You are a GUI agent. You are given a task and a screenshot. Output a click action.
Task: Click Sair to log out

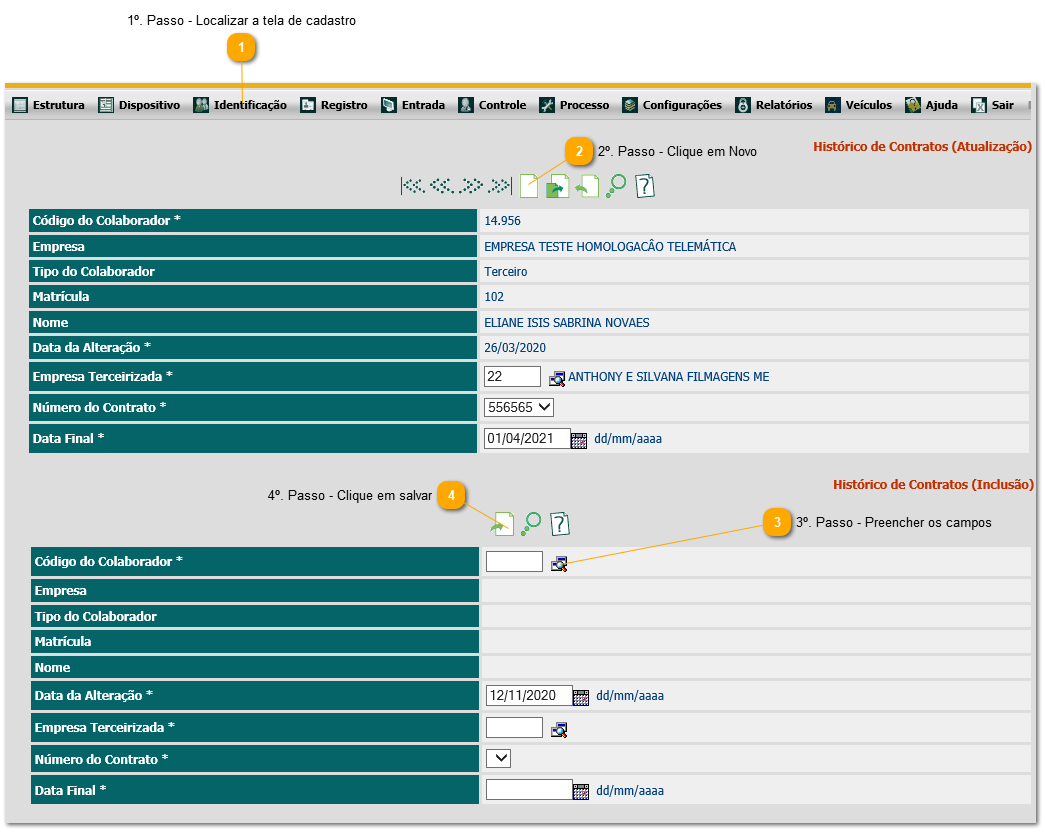tap(992, 105)
